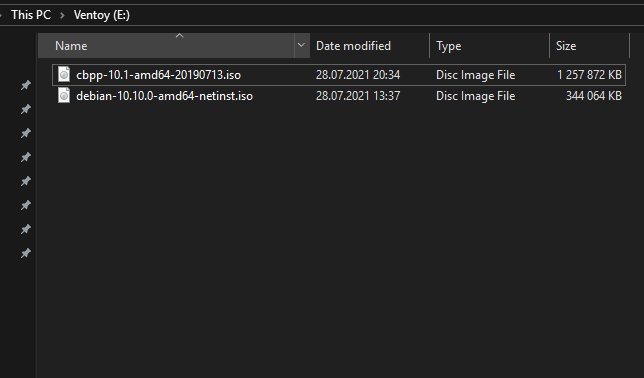Image resolution: width=644 pixels, height=378 pixels.
Task: Sort files by the Name column header
Action: point(166,46)
